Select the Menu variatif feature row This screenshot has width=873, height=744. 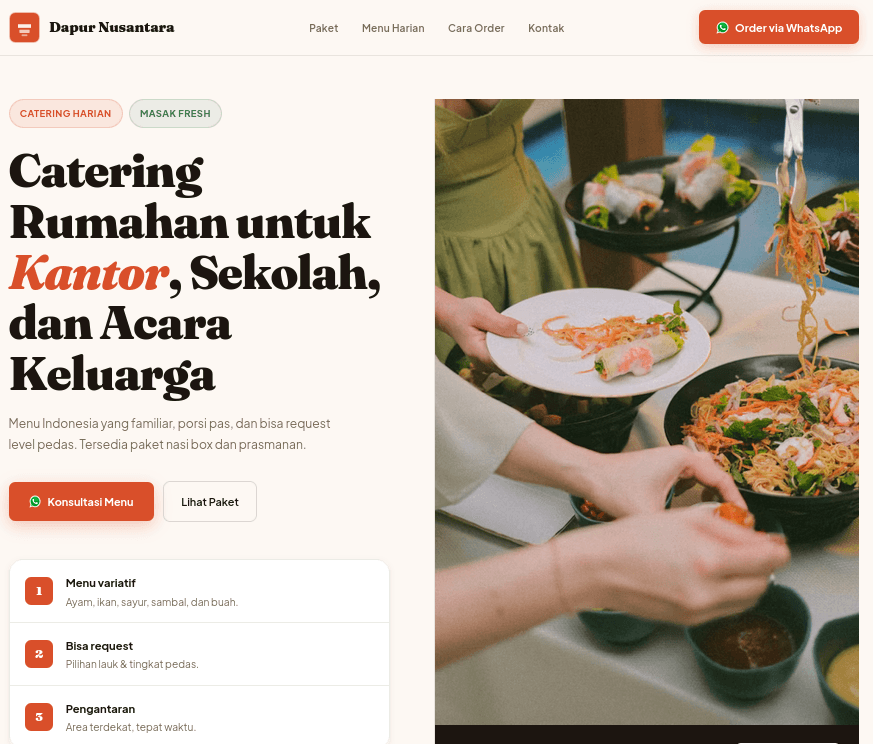(x=199, y=591)
